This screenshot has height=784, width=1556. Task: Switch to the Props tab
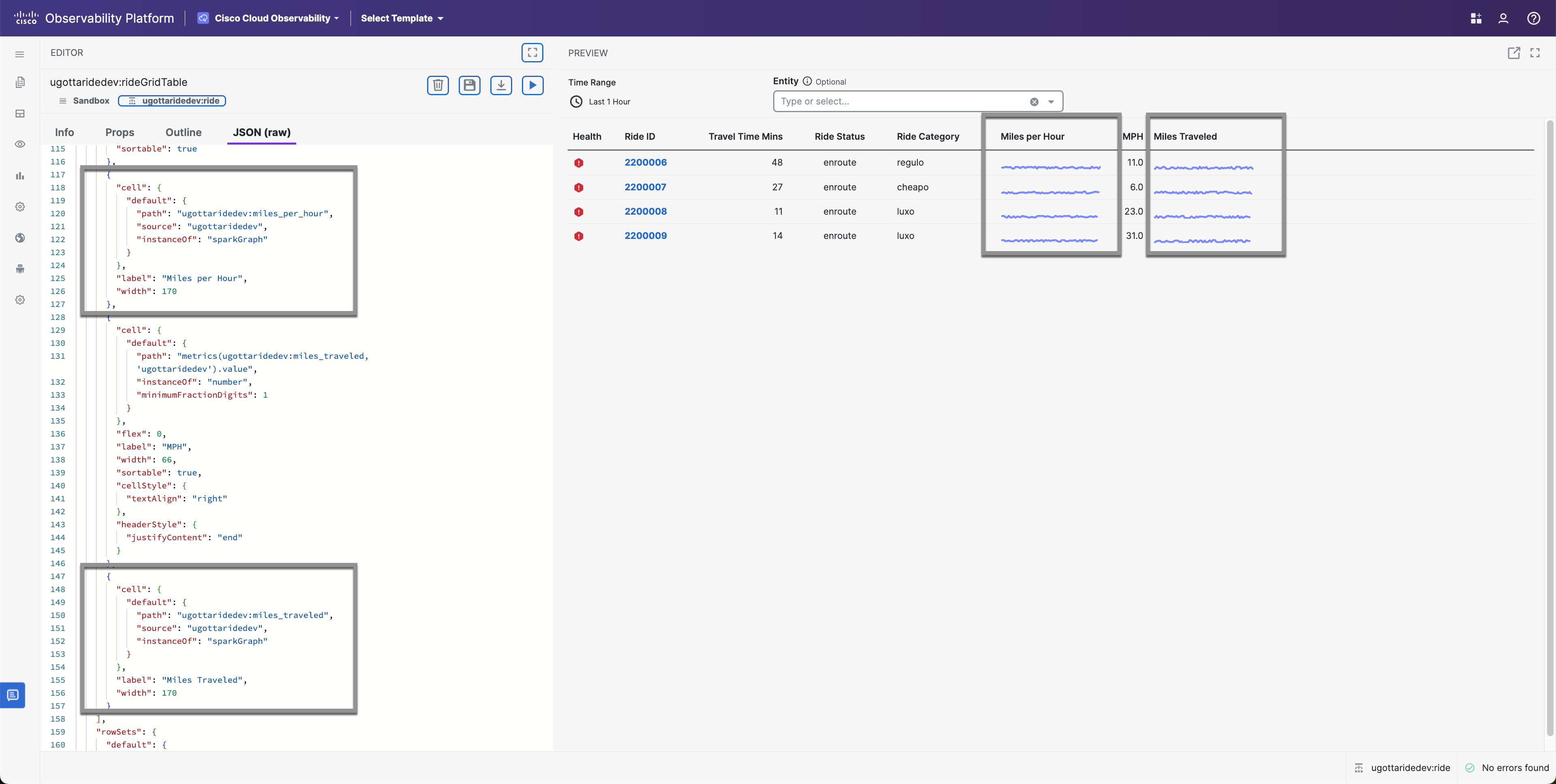coord(120,132)
